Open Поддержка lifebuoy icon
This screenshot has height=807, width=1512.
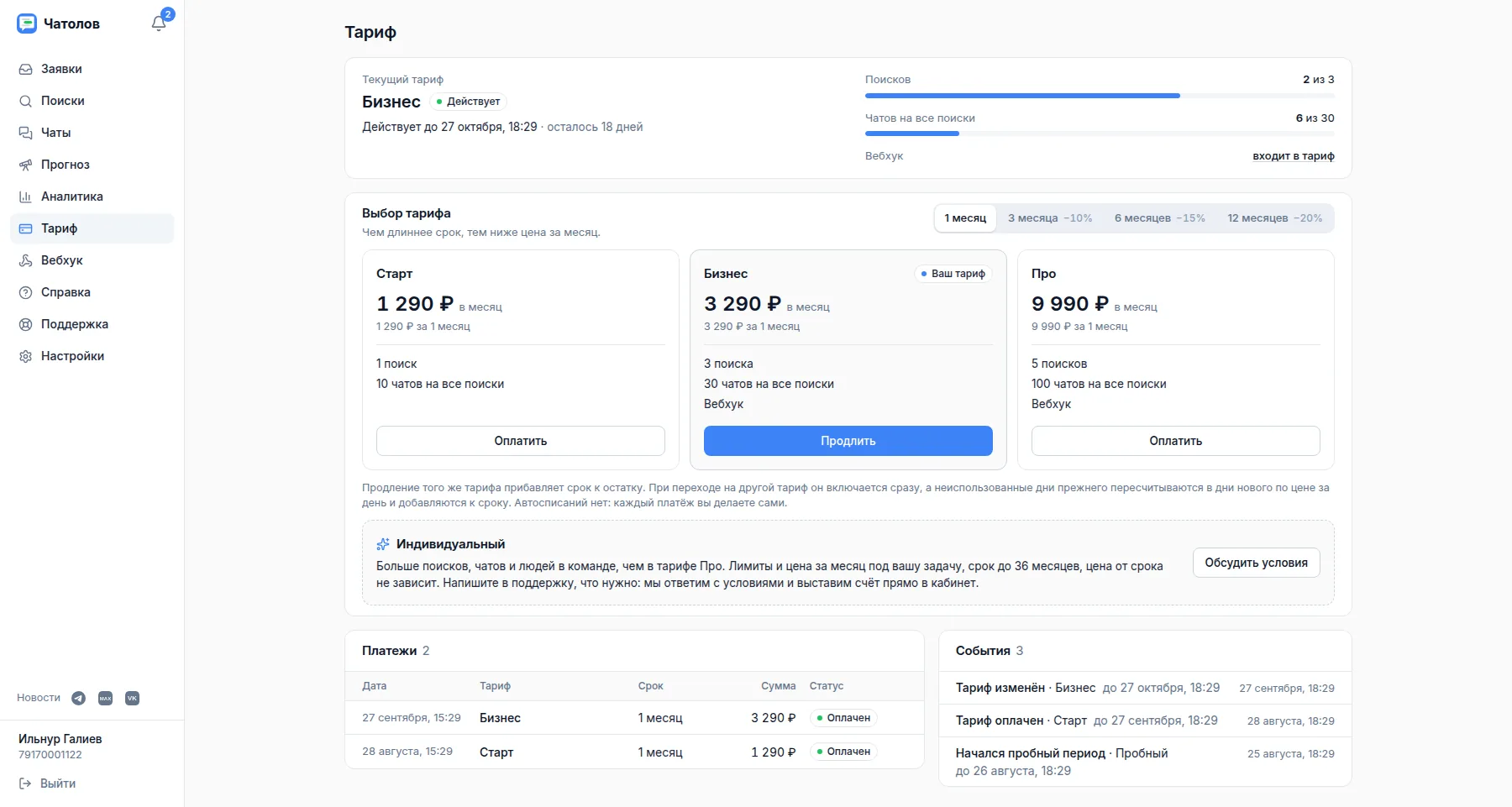click(26, 324)
